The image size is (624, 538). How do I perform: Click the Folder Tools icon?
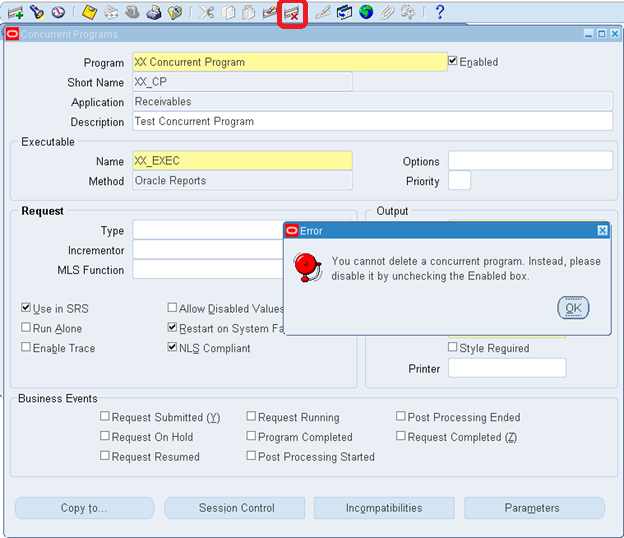coord(408,13)
